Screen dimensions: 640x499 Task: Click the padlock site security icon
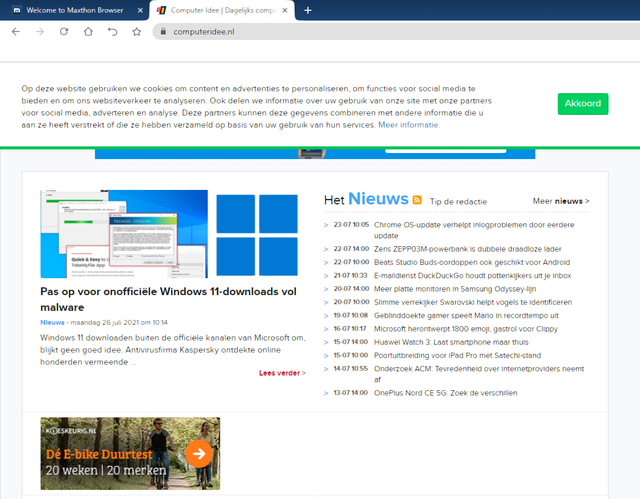point(163,31)
